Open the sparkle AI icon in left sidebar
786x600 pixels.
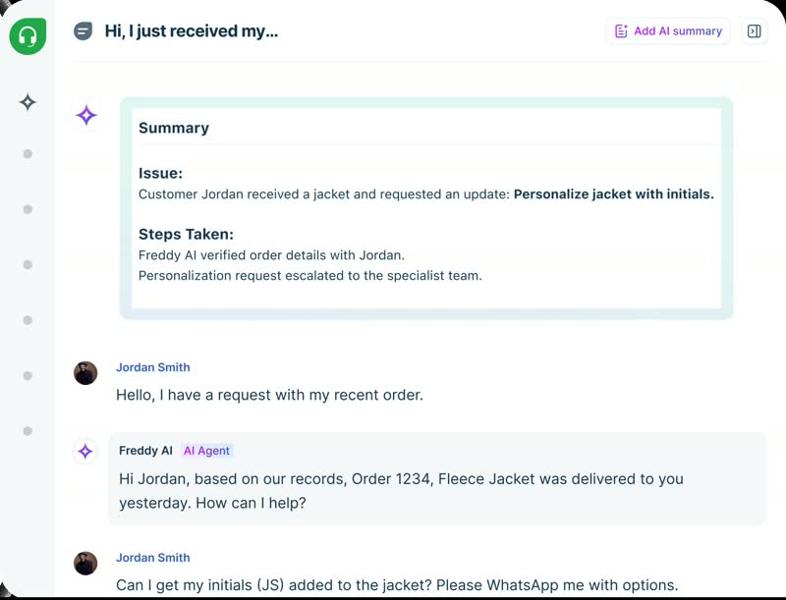[28, 102]
